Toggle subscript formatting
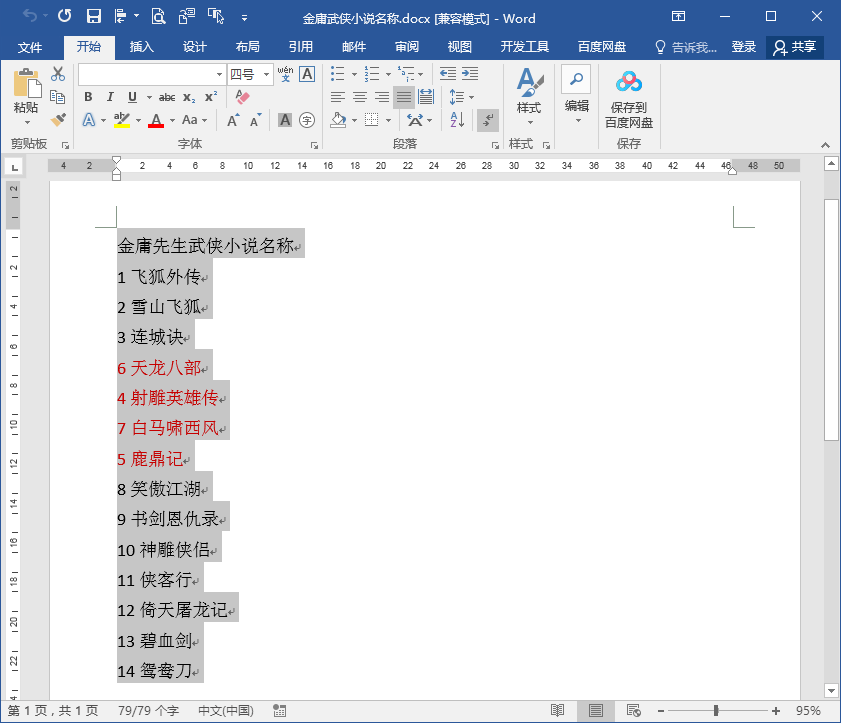 pos(189,97)
